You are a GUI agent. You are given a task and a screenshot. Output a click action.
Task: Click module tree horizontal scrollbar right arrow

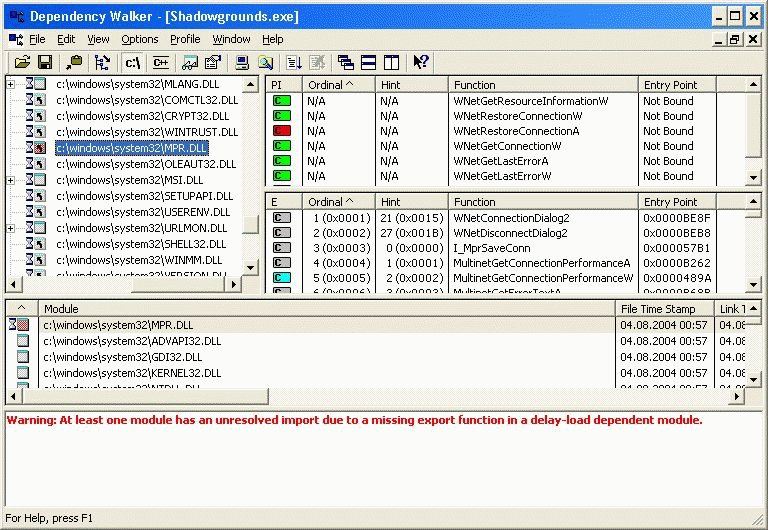[x=234, y=284]
